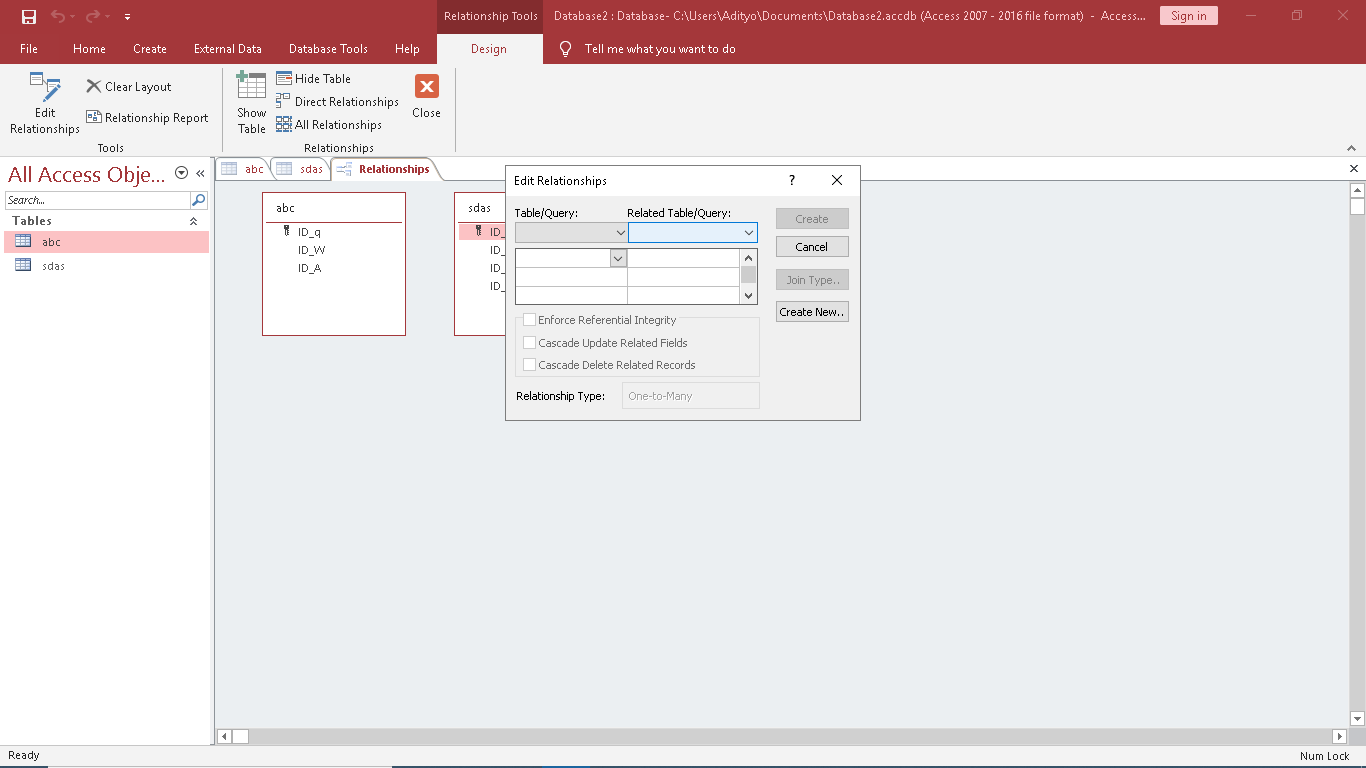Click the Edit Relationships ribbon icon
This screenshot has height=768, width=1366.
point(45,88)
